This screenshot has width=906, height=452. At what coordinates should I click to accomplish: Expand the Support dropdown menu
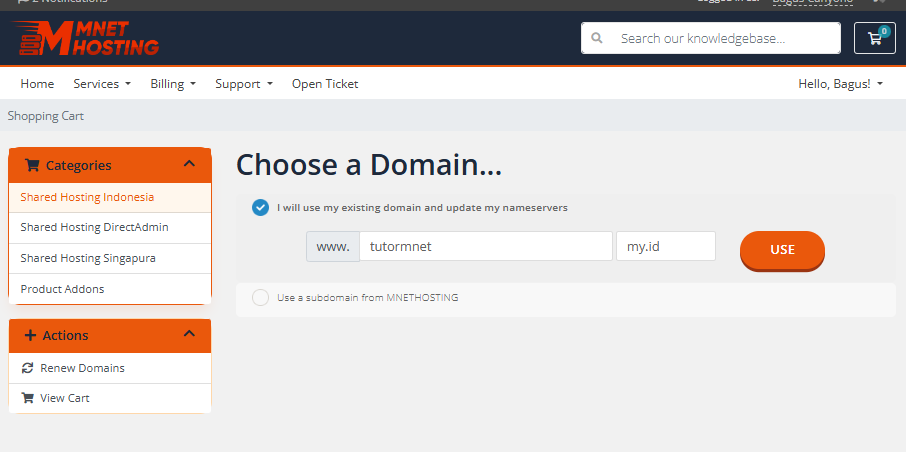pyautogui.click(x=244, y=84)
